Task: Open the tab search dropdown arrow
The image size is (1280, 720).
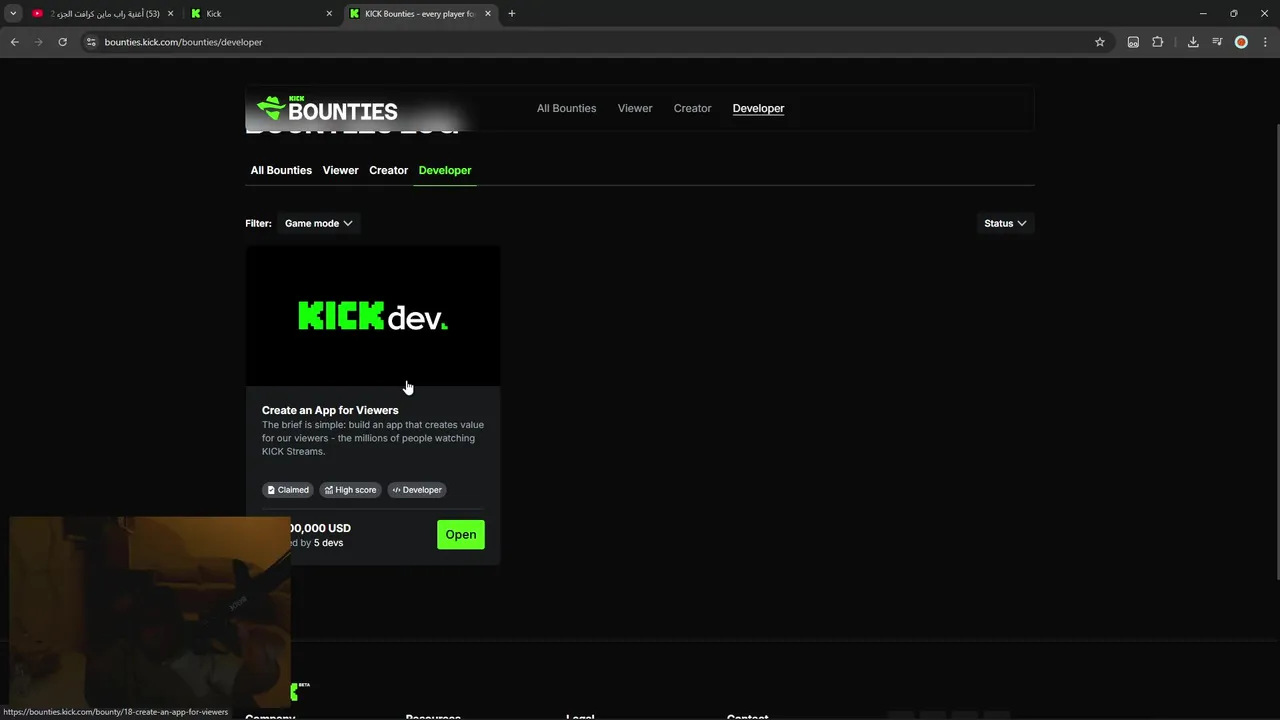Action: point(13,14)
